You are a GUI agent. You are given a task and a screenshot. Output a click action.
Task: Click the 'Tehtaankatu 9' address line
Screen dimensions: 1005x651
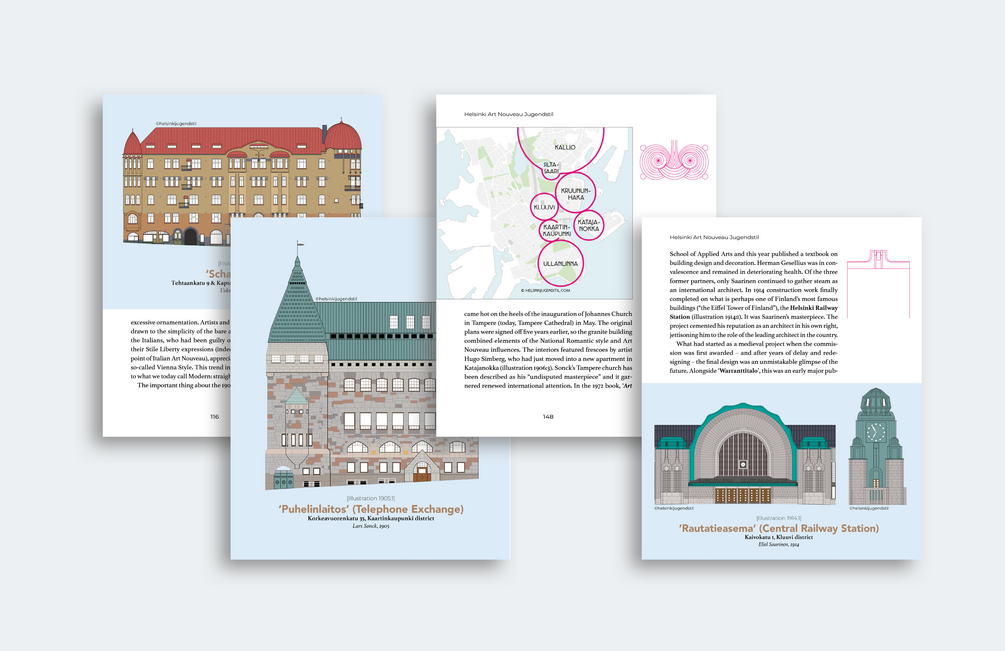tap(201, 283)
